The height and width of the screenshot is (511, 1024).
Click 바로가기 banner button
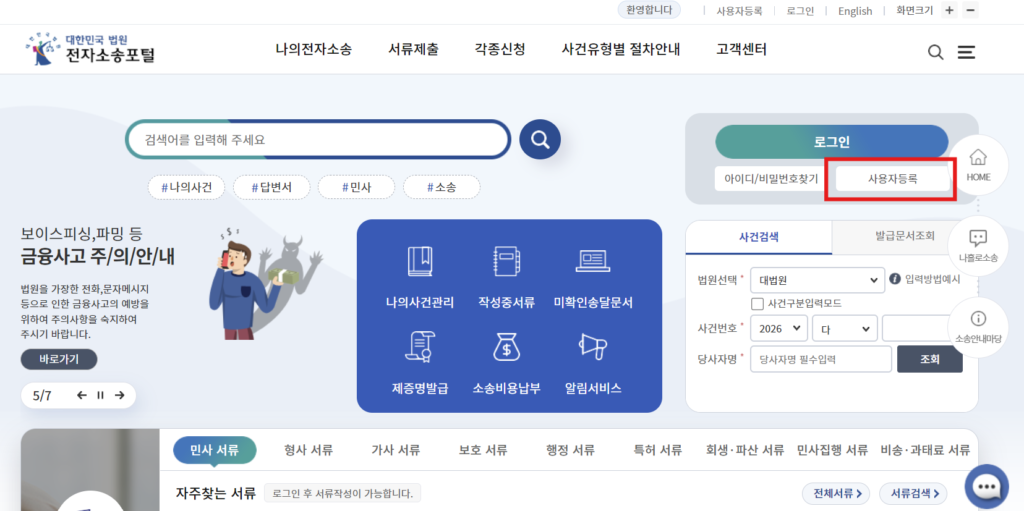point(59,359)
